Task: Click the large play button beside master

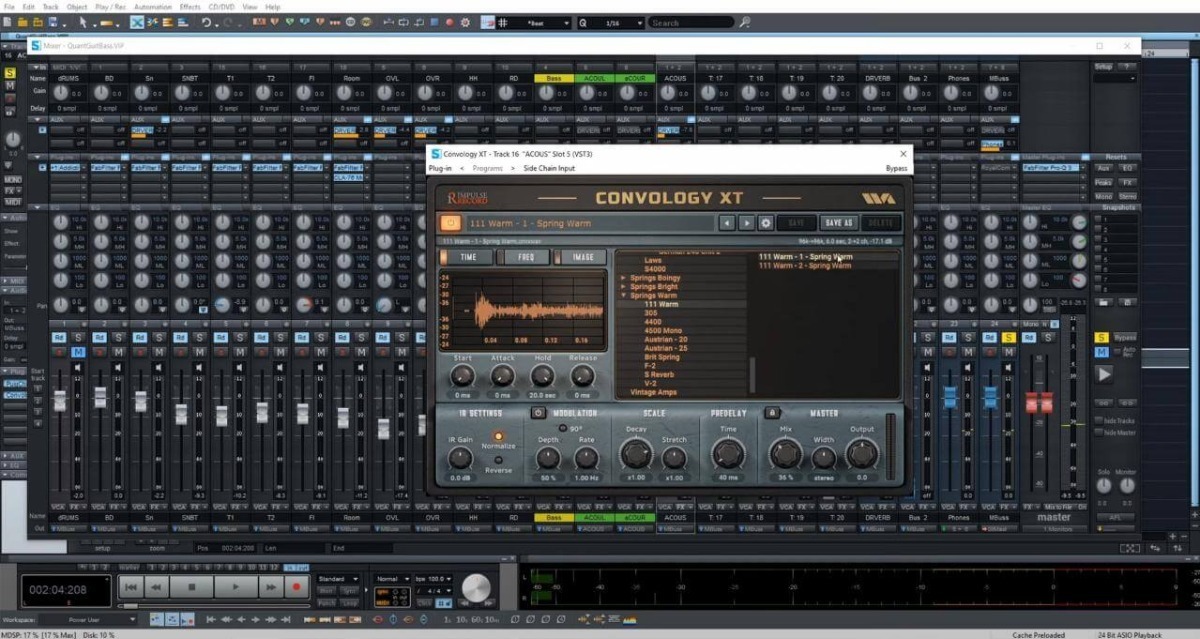Action: pyautogui.click(x=1104, y=374)
